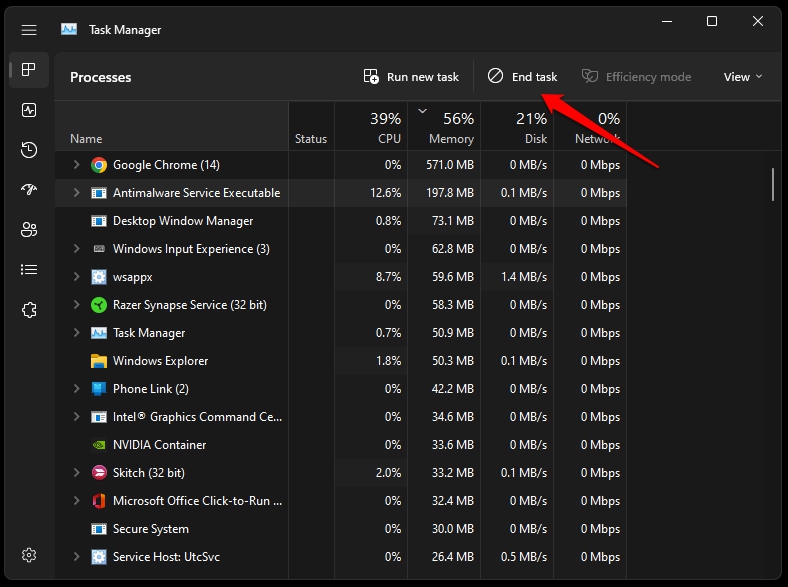Open the Performance page in sidebar
Screen dimensions: 788x587
29,110
